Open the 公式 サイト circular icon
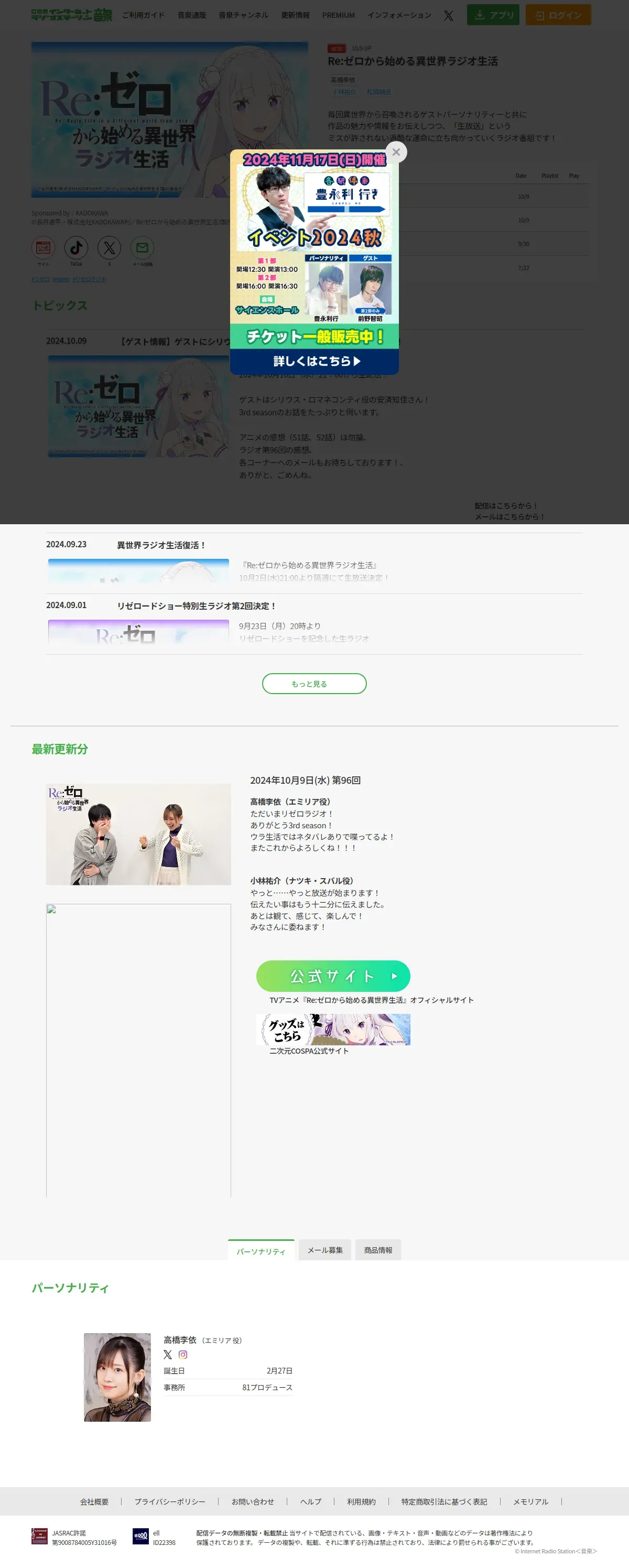The image size is (629, 1568). pos(43,248)
